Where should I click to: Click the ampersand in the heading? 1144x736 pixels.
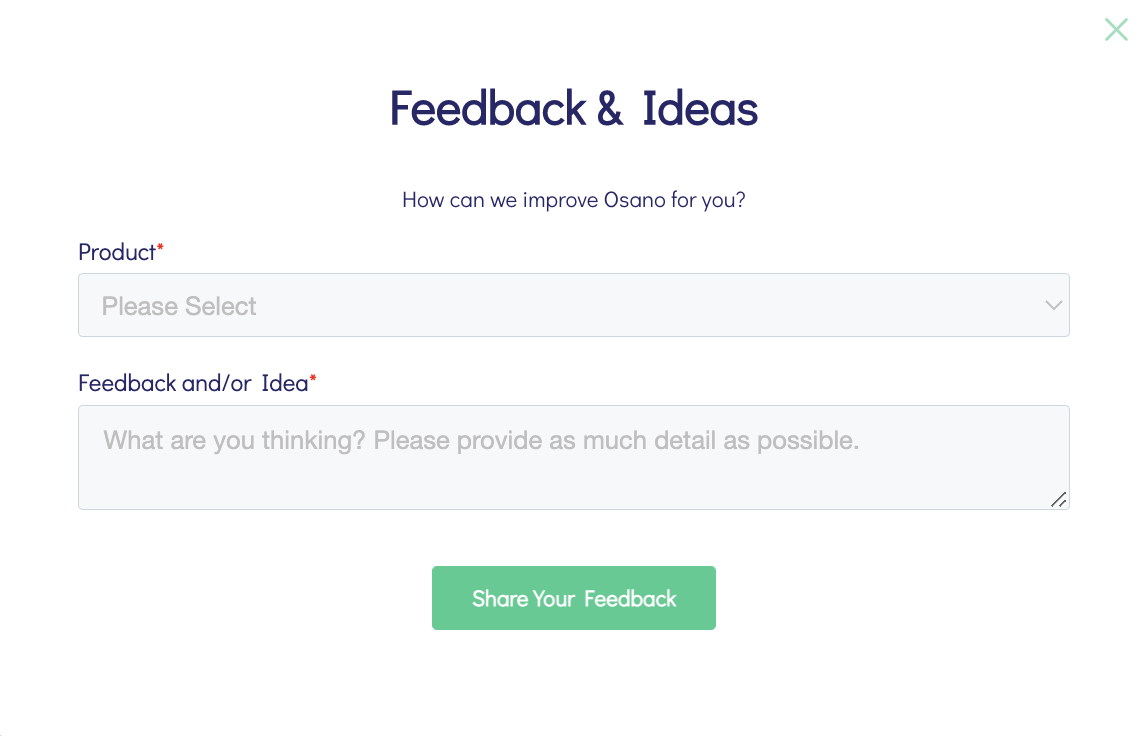(x=609, y=109)
